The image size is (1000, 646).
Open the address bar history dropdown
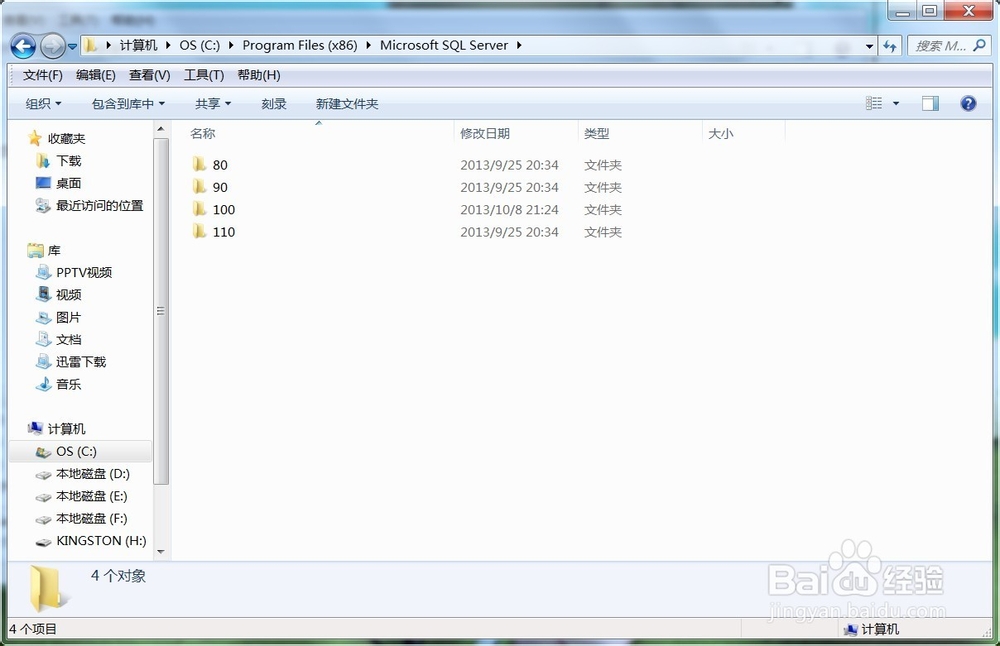[869, 46]
